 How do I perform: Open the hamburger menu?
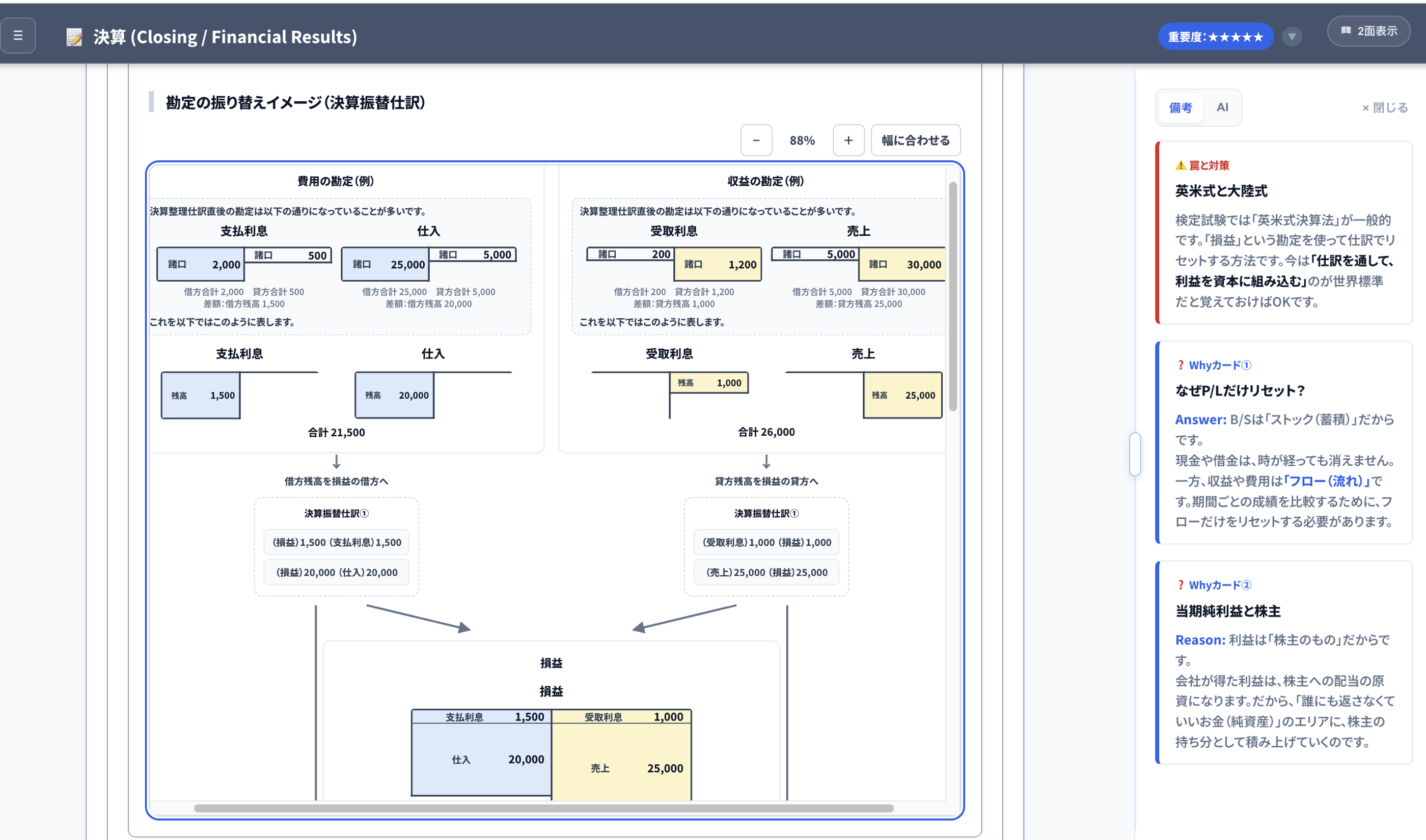pyautogui.click(x=18, y=36)
